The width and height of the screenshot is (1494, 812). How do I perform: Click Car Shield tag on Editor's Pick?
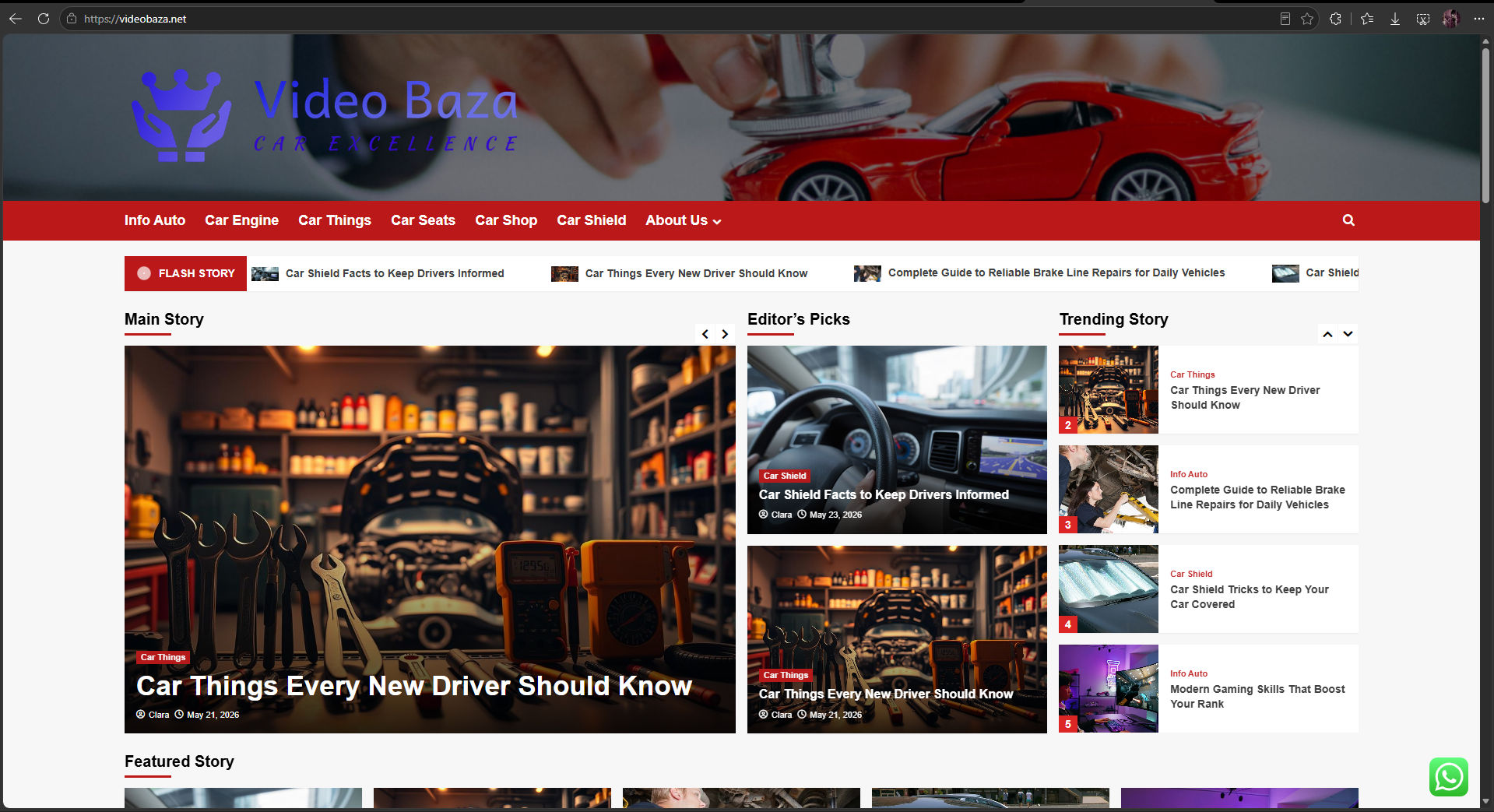(x=785, y=476)
